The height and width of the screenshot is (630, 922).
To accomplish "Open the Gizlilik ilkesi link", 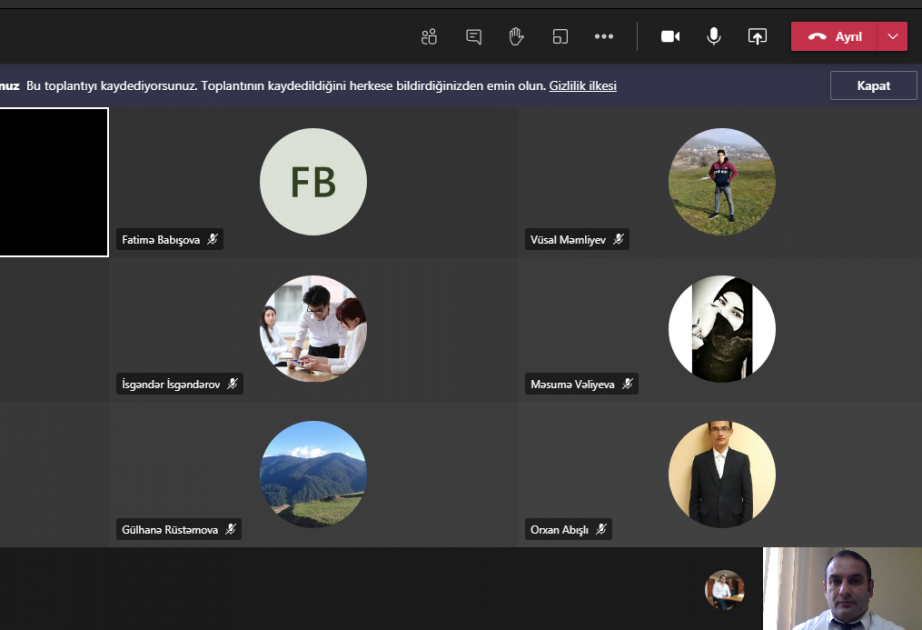I will [x=583, y=86].
